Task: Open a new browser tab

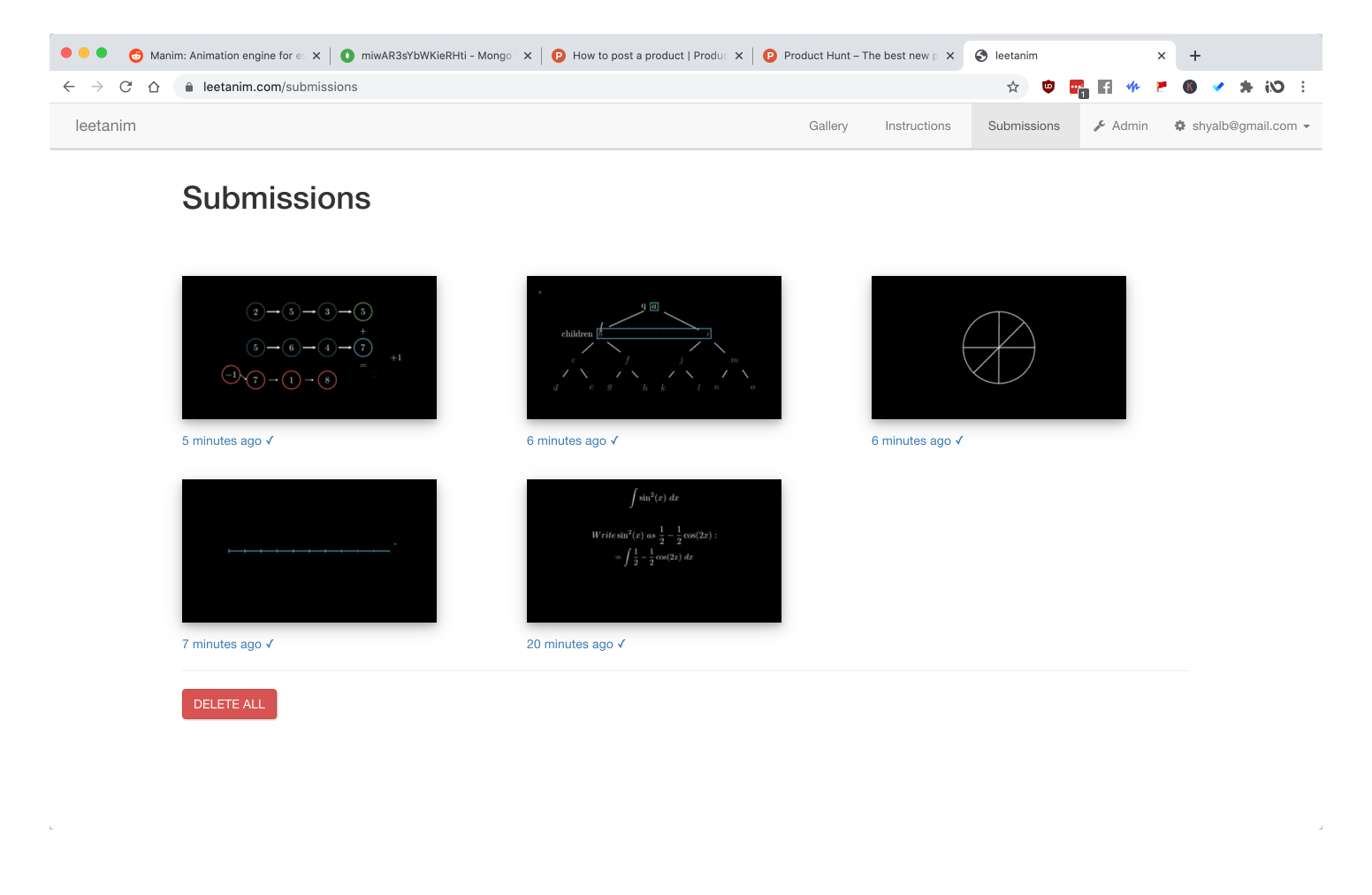Action: coord(1195,56)
